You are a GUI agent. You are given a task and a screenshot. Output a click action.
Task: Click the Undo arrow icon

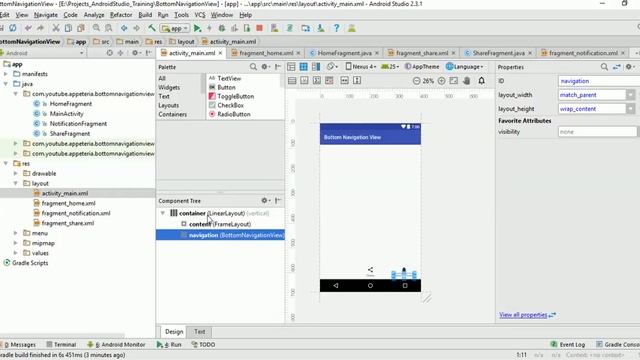[x=28, y=28]
